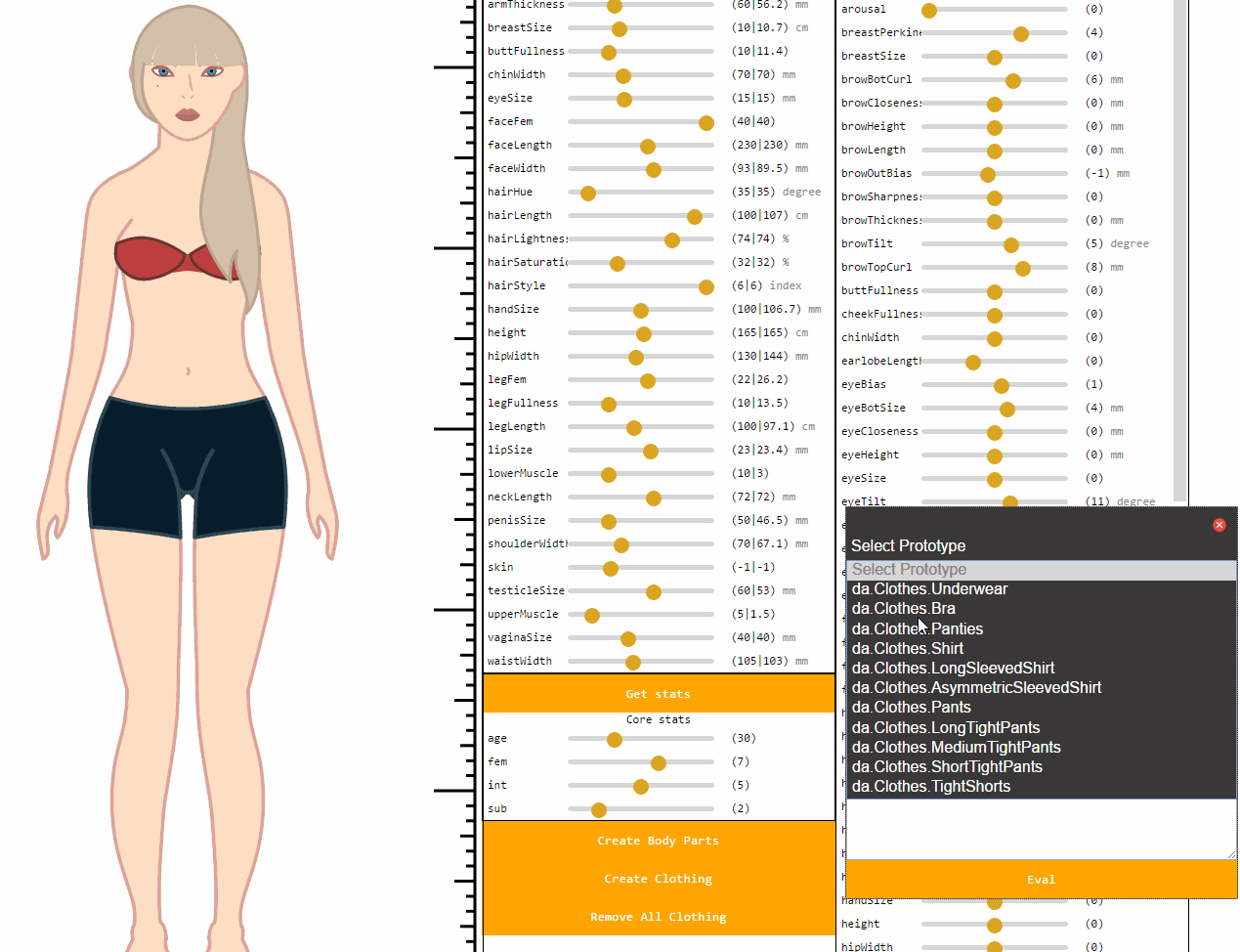Click Create Body Parts
1240x952 pixels.
coord(658,841)
